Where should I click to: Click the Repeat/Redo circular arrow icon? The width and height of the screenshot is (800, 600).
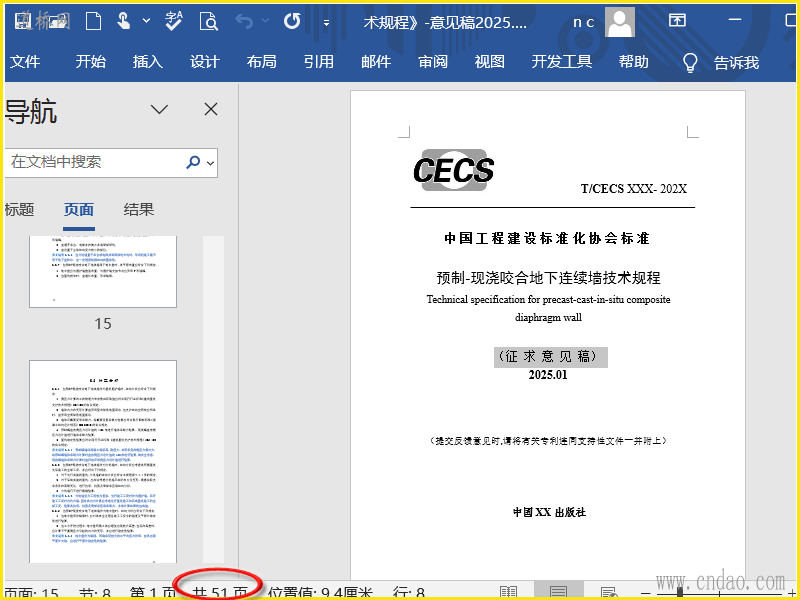click(x=292, y=21)
